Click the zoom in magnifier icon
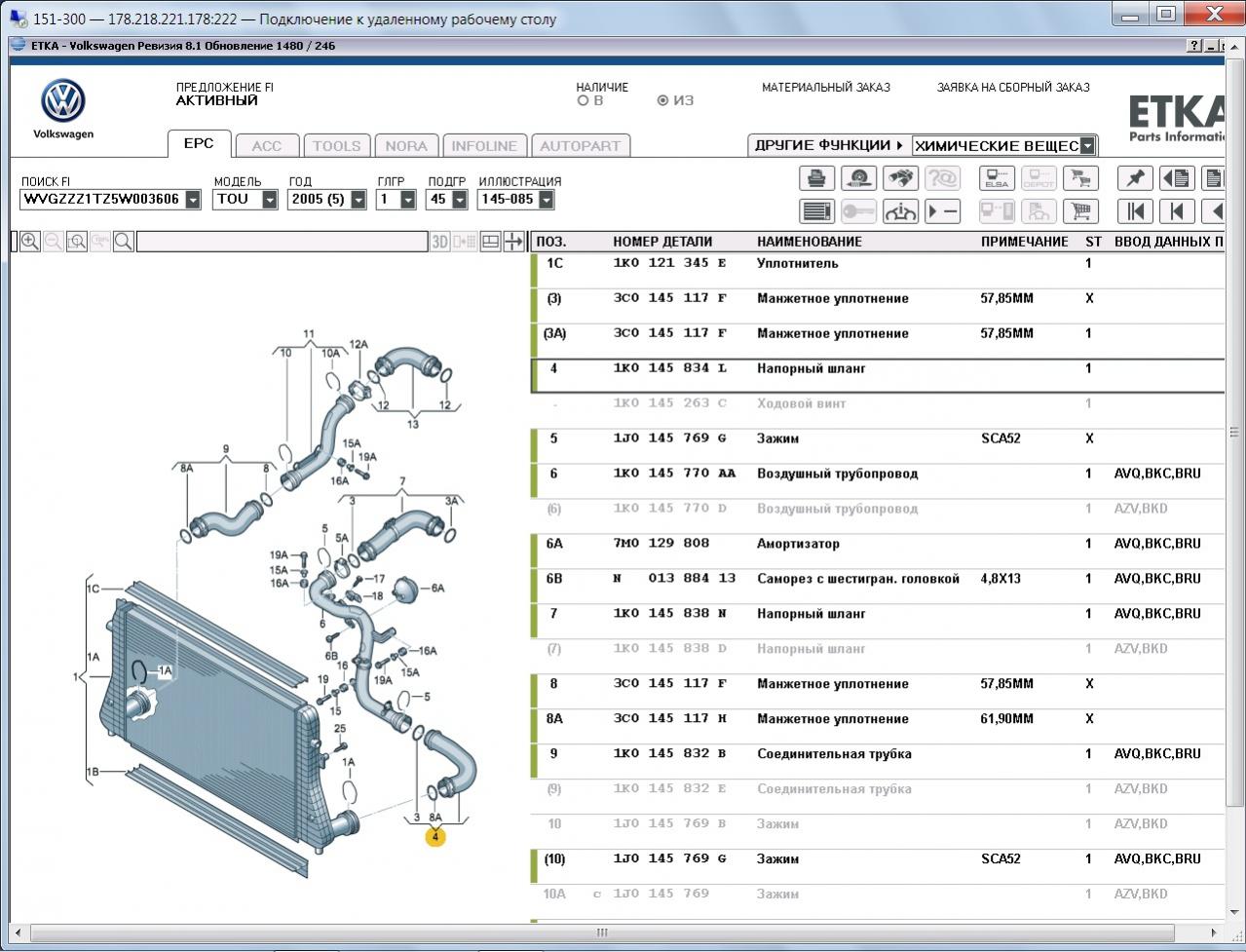The width and height of the screenshot is (1246, 952). 30,242
